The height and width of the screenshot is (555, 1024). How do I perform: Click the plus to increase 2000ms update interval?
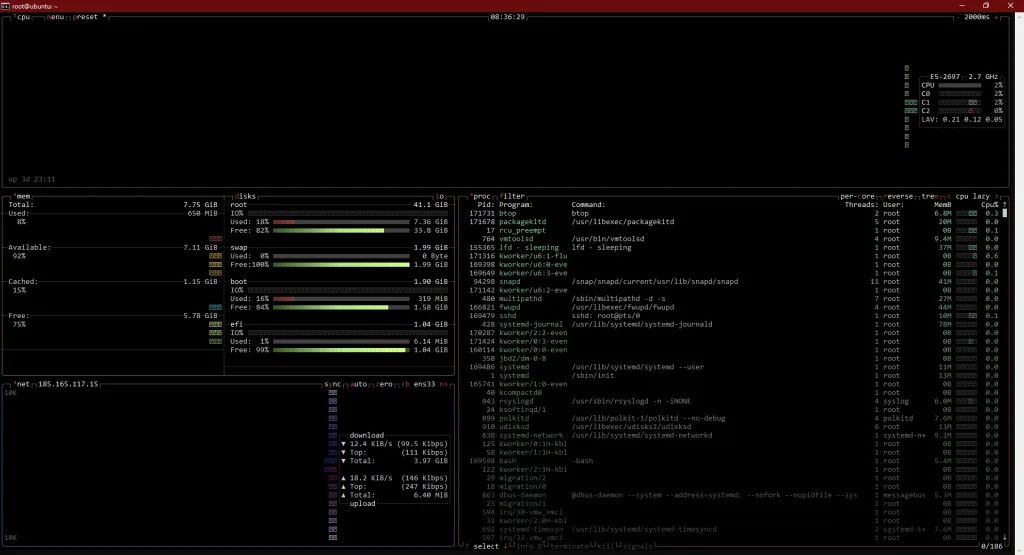click(997, 17)
